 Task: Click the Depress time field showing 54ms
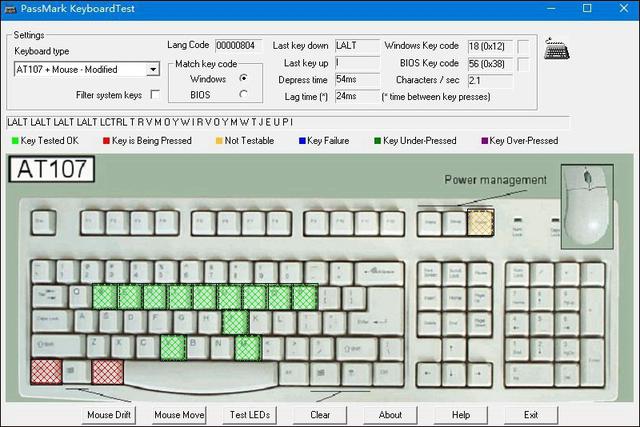click(357, 79)
